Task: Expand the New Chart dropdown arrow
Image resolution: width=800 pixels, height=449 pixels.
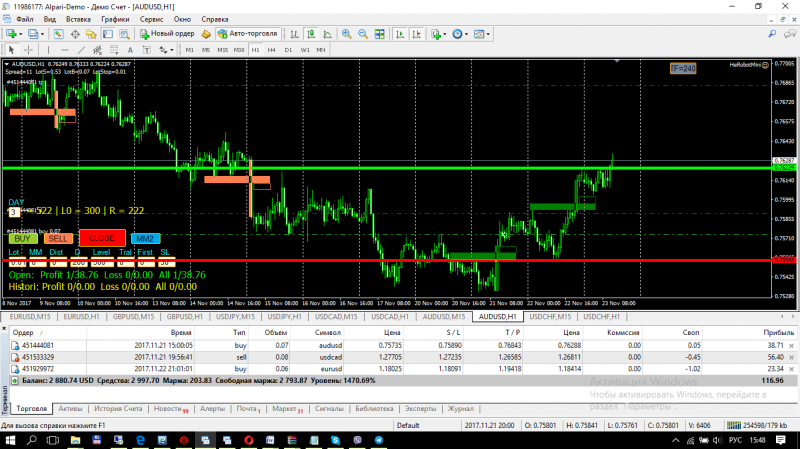Action: [x=22, y=33]
